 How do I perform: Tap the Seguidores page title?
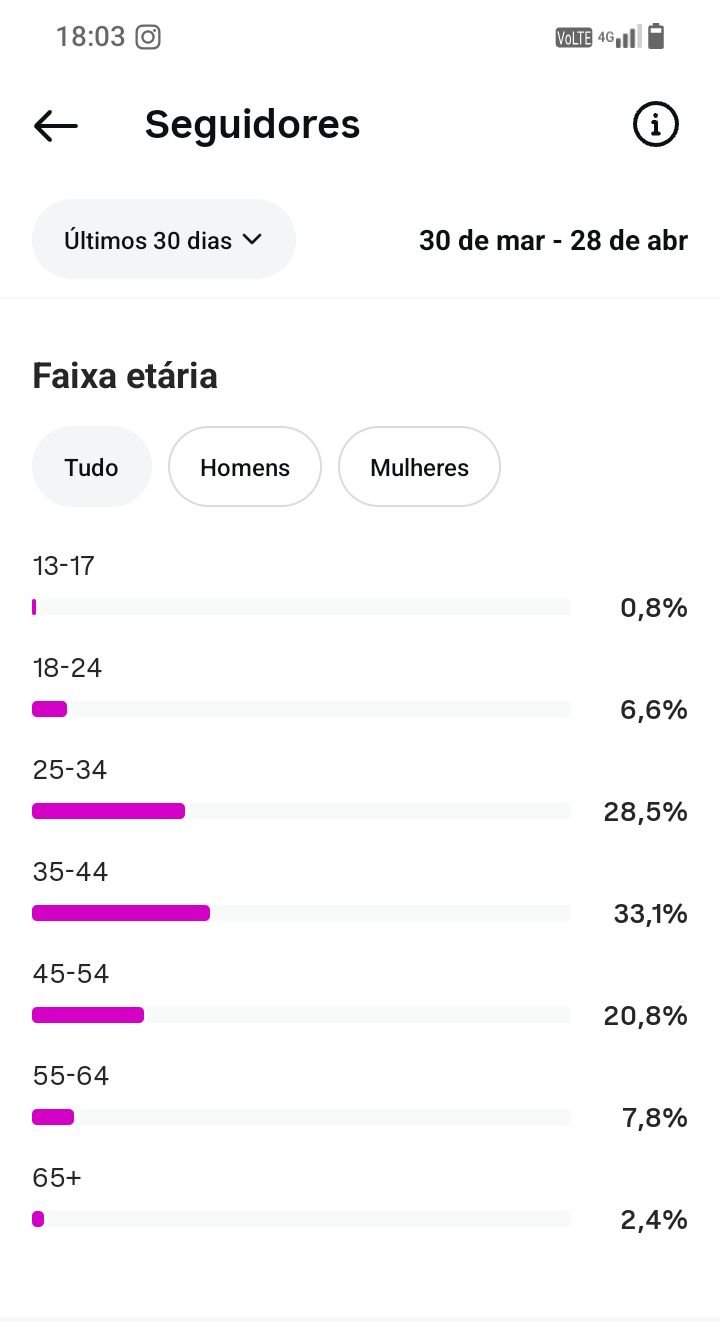[252, 125]
